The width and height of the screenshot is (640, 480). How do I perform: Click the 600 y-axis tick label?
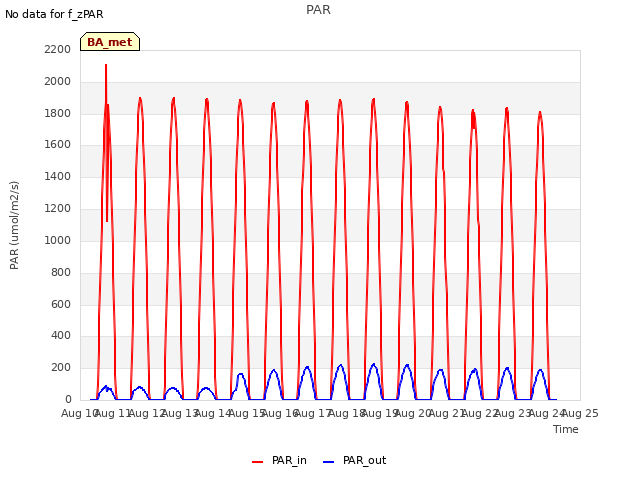pos(61,304)
